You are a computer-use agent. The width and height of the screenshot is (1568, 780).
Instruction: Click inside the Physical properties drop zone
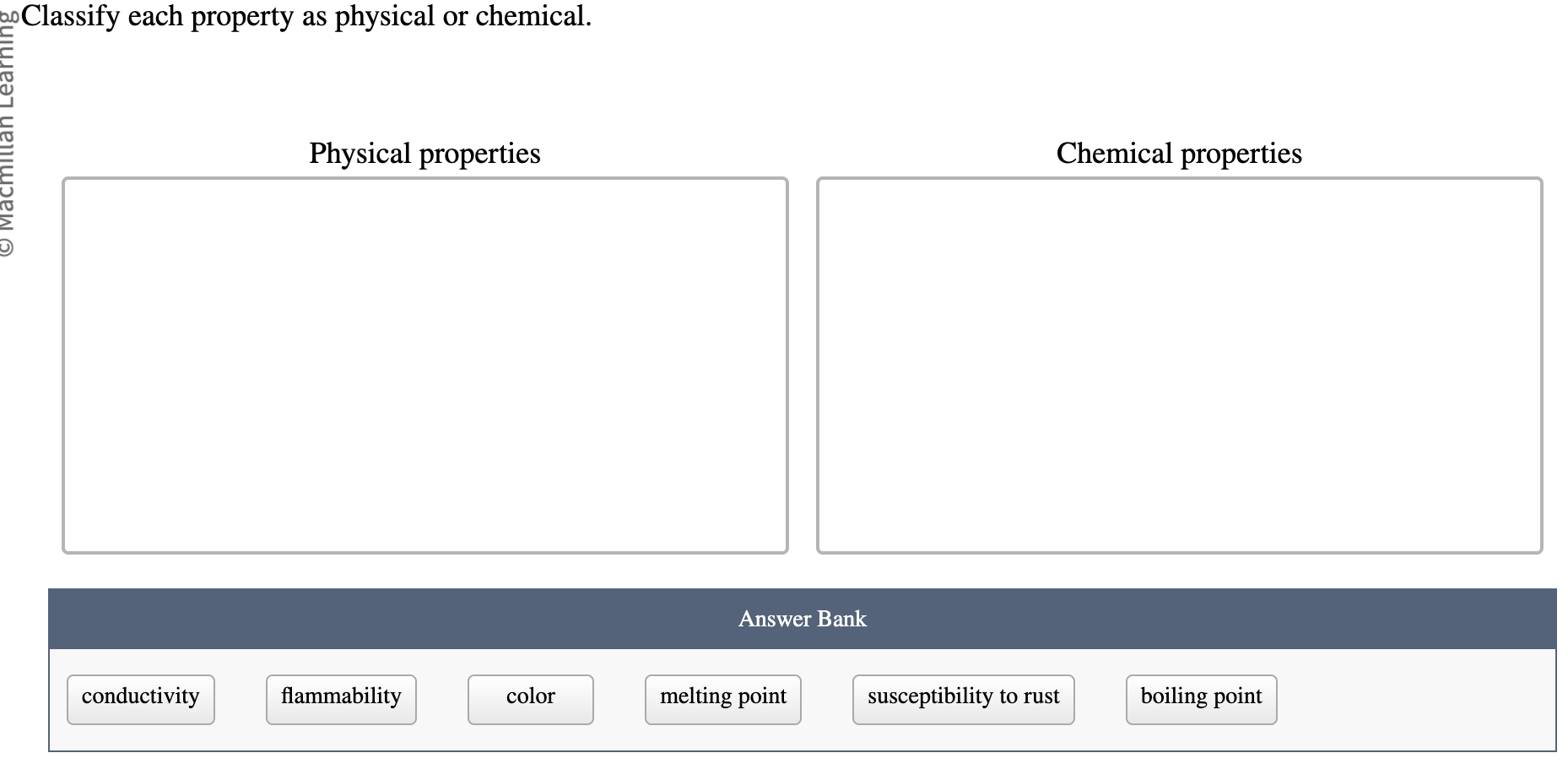tap(424, 363)
